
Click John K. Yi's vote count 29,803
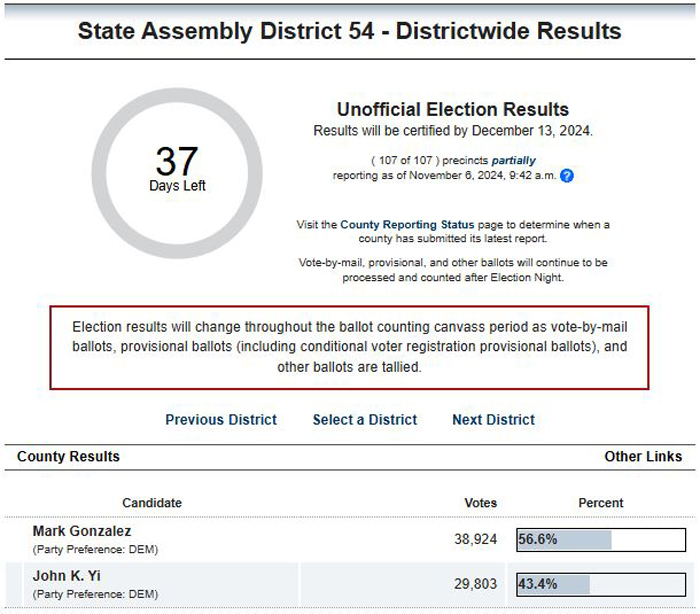[475, 584]
